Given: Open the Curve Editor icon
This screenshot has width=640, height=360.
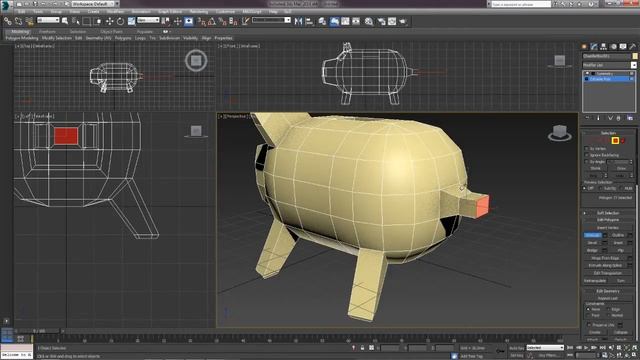Looking at the screenshot, I should [345, 21].
